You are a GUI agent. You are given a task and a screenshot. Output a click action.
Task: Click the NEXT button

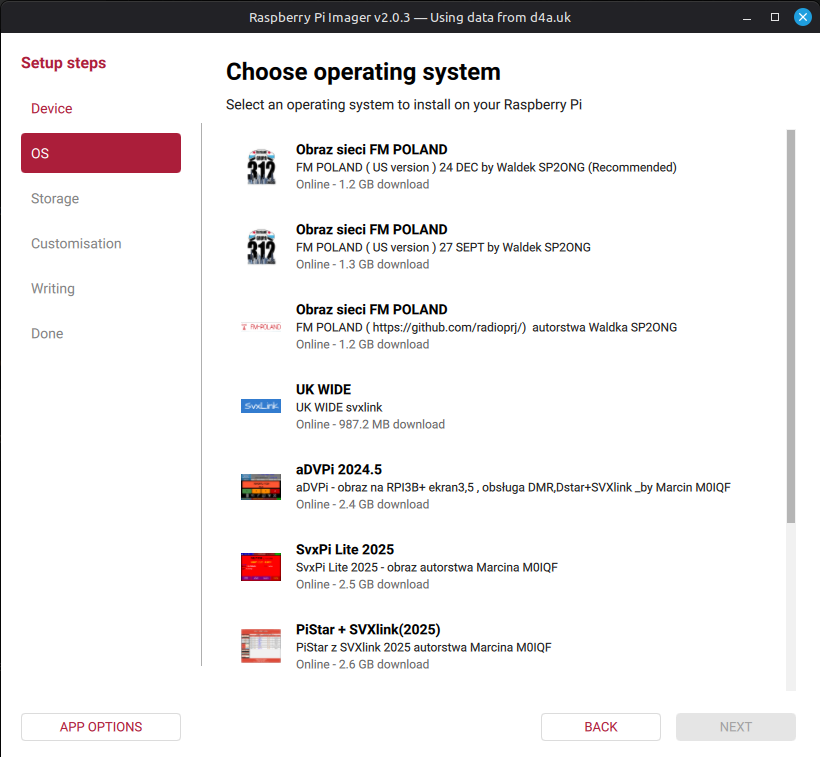(735, 727)
